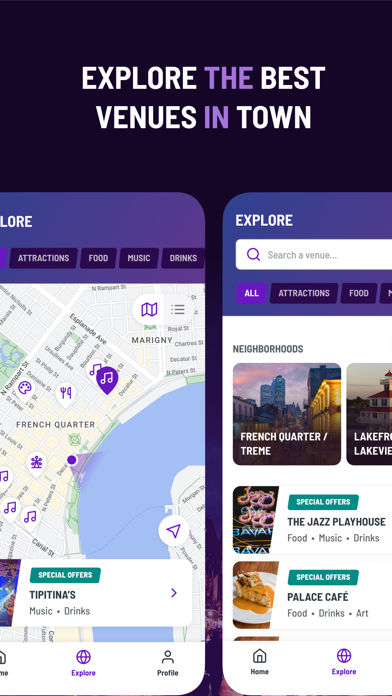392x696 pixels.
Task: Tap the current location purple dot
Action: [72, 460]
